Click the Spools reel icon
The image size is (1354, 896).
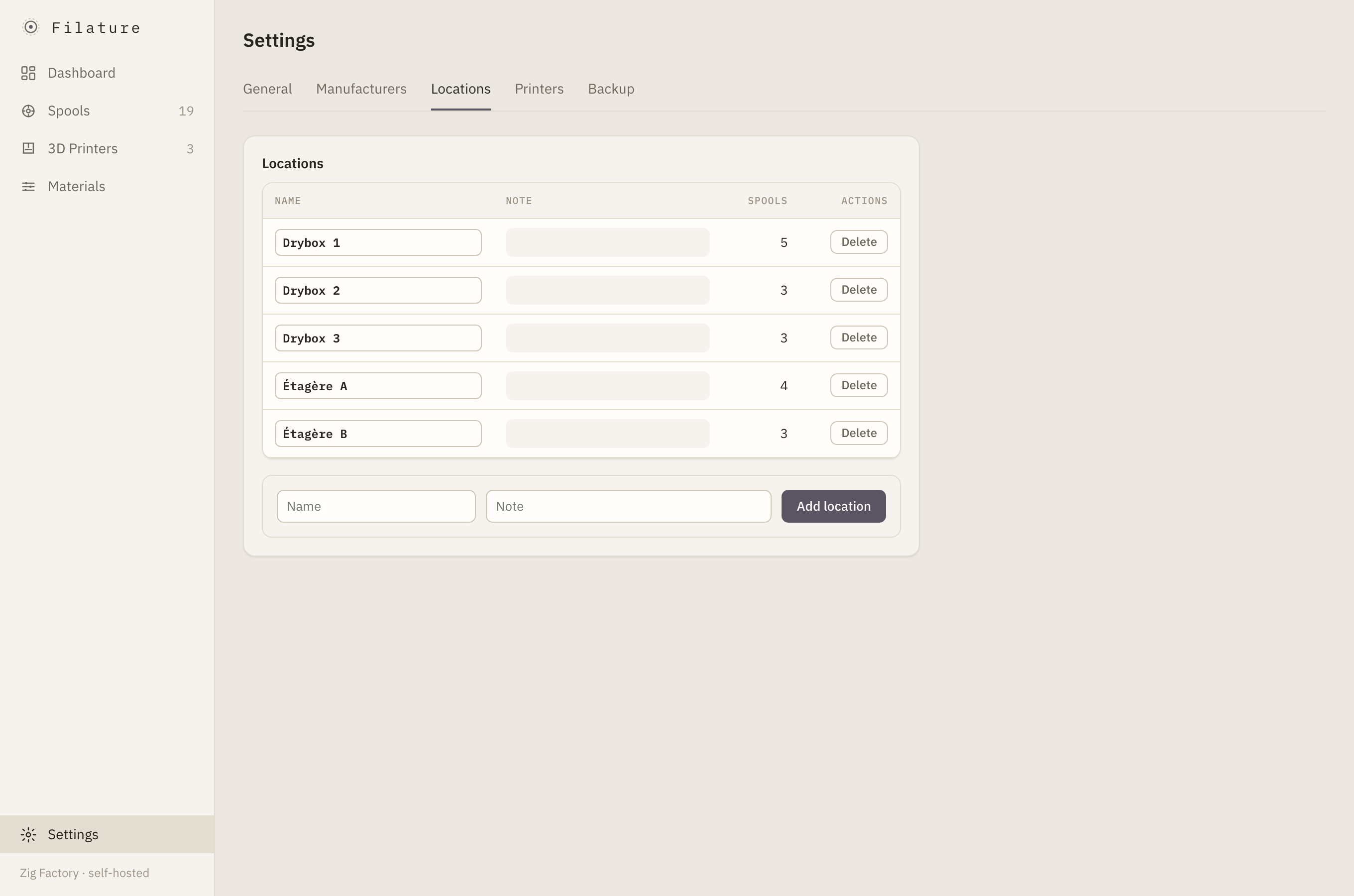coord(28,111)
